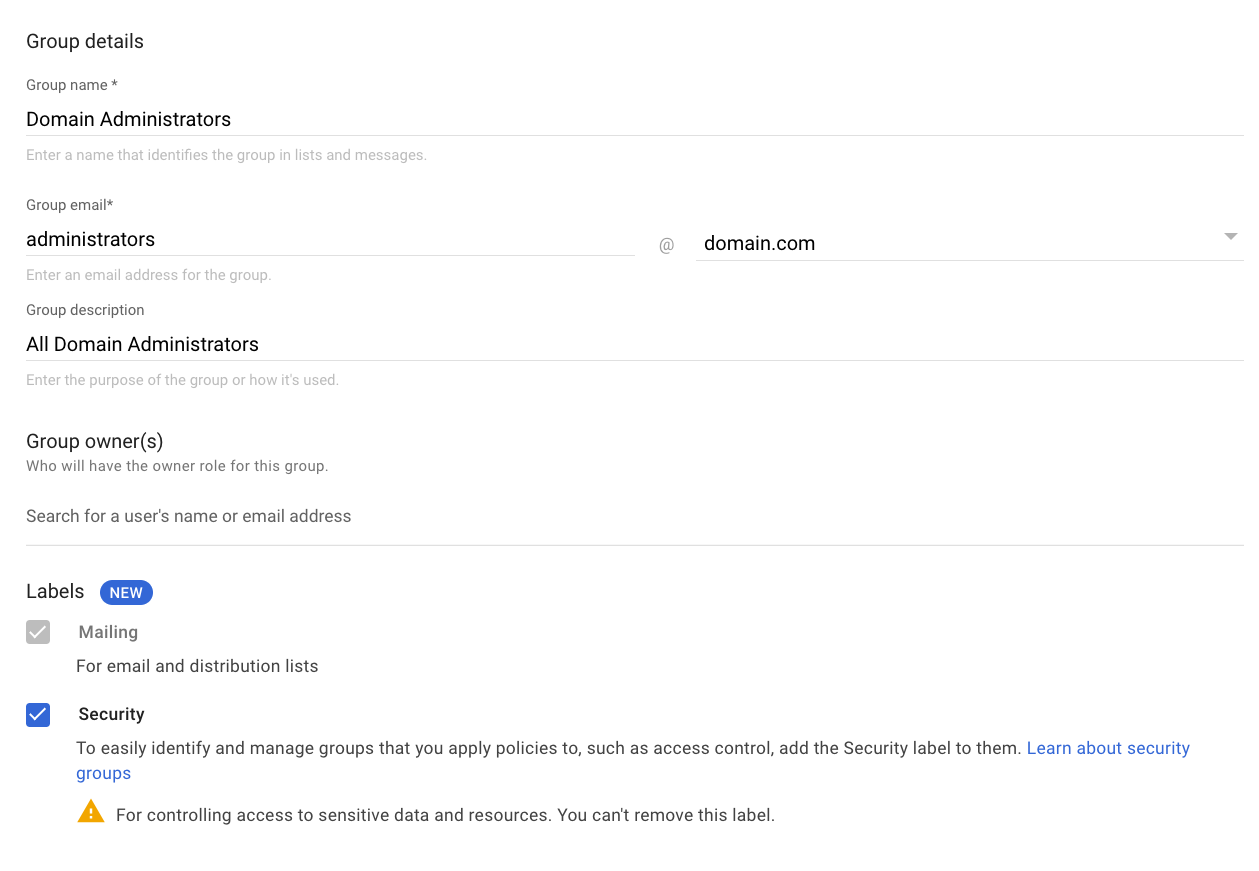The width and height of the screenshot is (1259, 871).
Task: Click the 'Group name *' field label
Action: pyautogui.click(x=72, y=85)
